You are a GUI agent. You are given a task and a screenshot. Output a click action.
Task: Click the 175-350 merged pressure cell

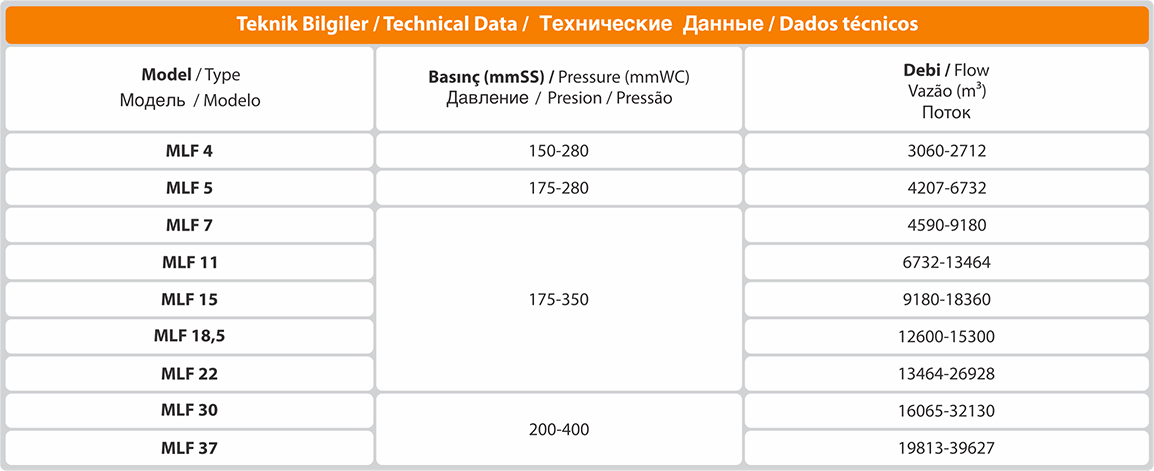pos(559,300)
